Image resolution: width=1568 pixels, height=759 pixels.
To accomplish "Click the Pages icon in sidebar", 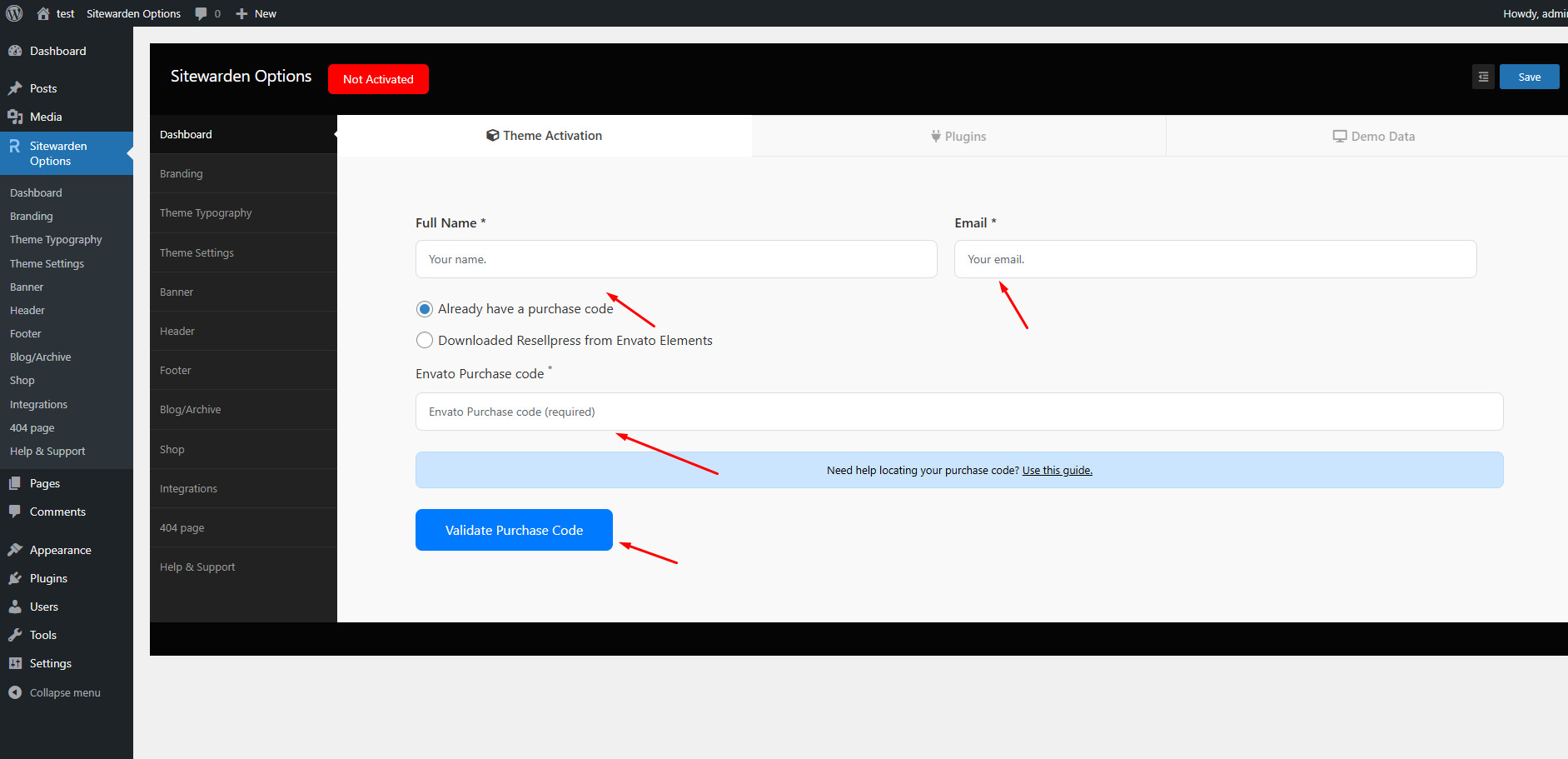I will [x=15, y=483].
